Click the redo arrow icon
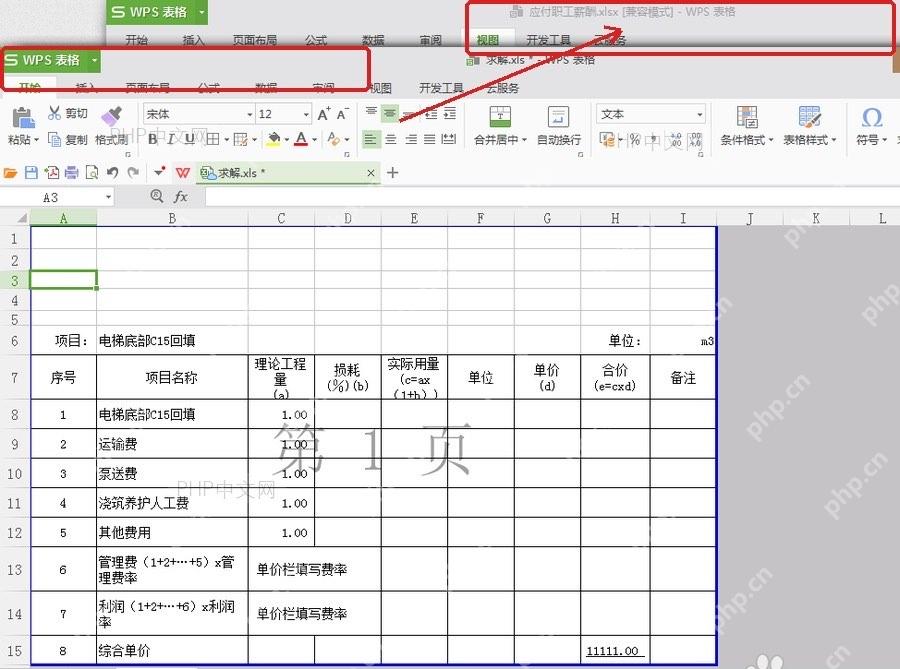 (133, 173)
